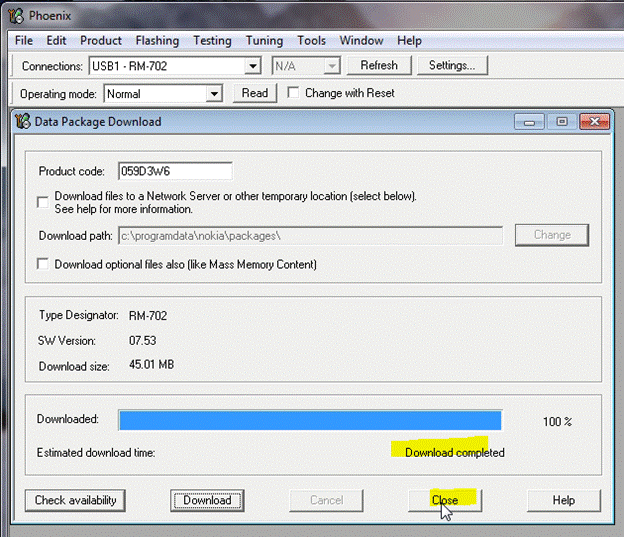Click the SW Version value '07.53'

(x=142, y=341)
